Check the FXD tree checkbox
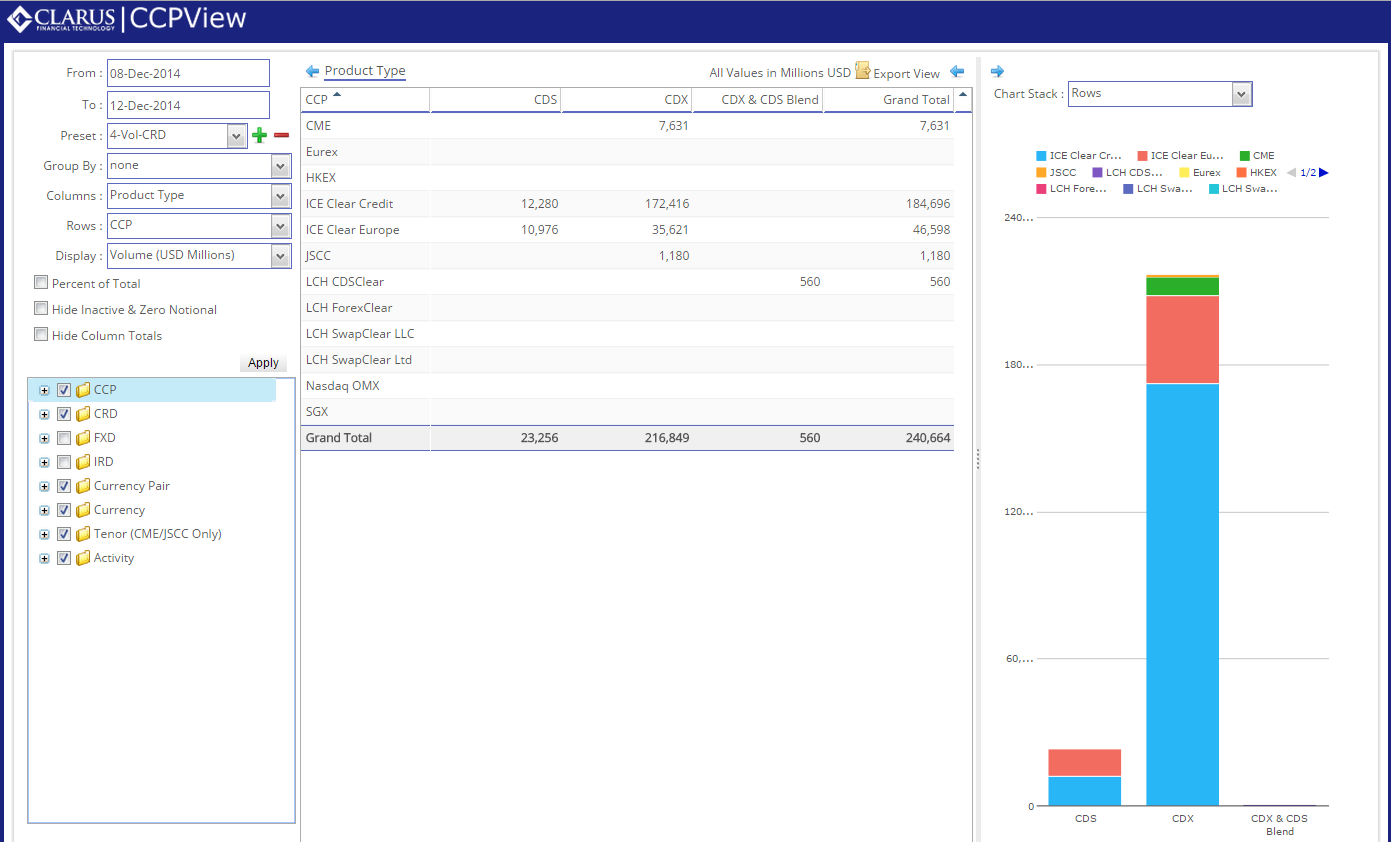The height and width of the screenshot is (842, 1391). tap(64, 438)
